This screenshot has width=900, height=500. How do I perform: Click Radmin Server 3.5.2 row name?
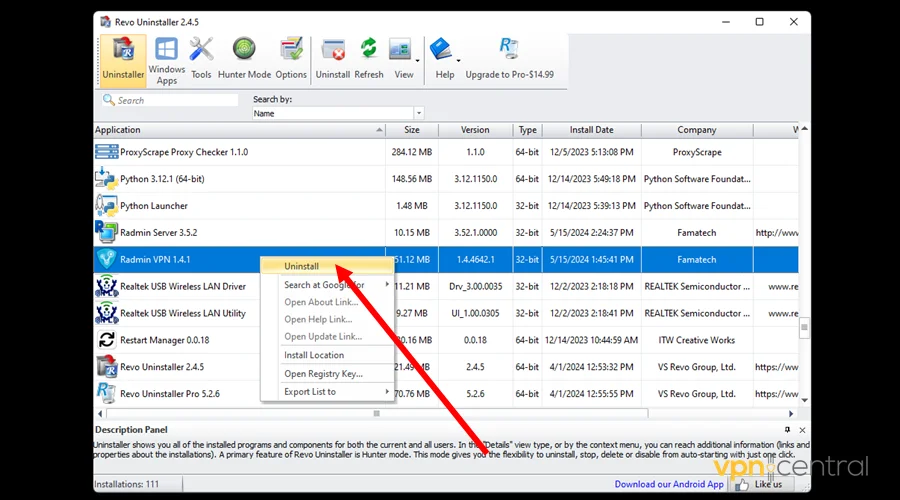coord(158,232)
